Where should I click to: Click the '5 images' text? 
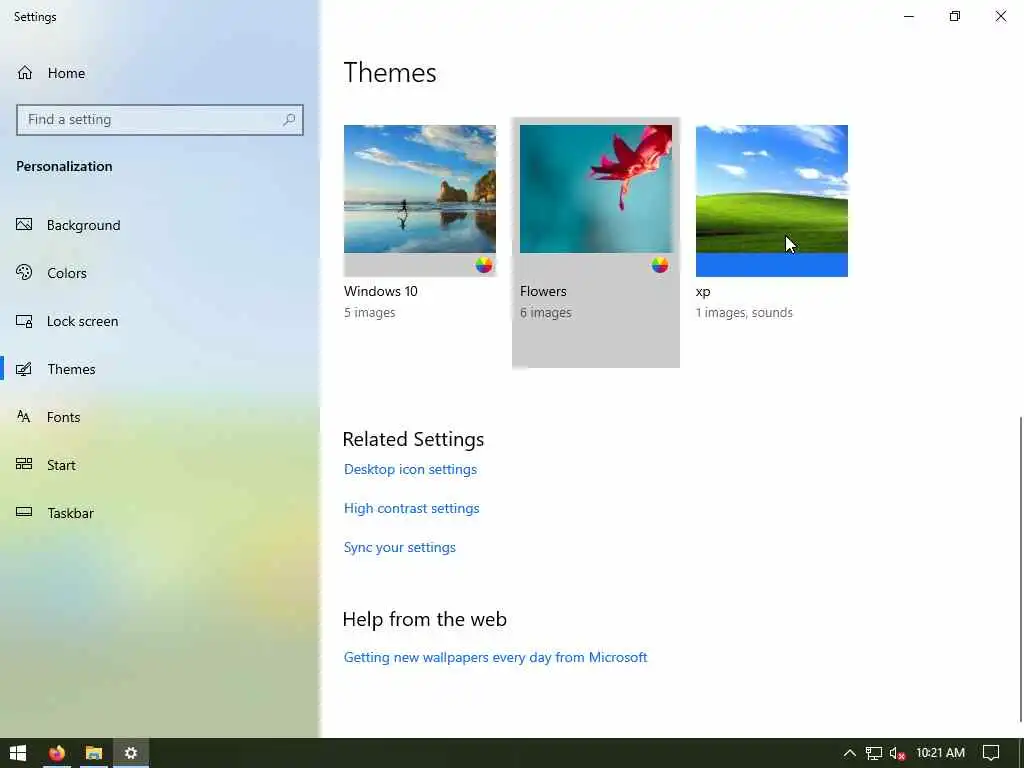coord(370,313)
